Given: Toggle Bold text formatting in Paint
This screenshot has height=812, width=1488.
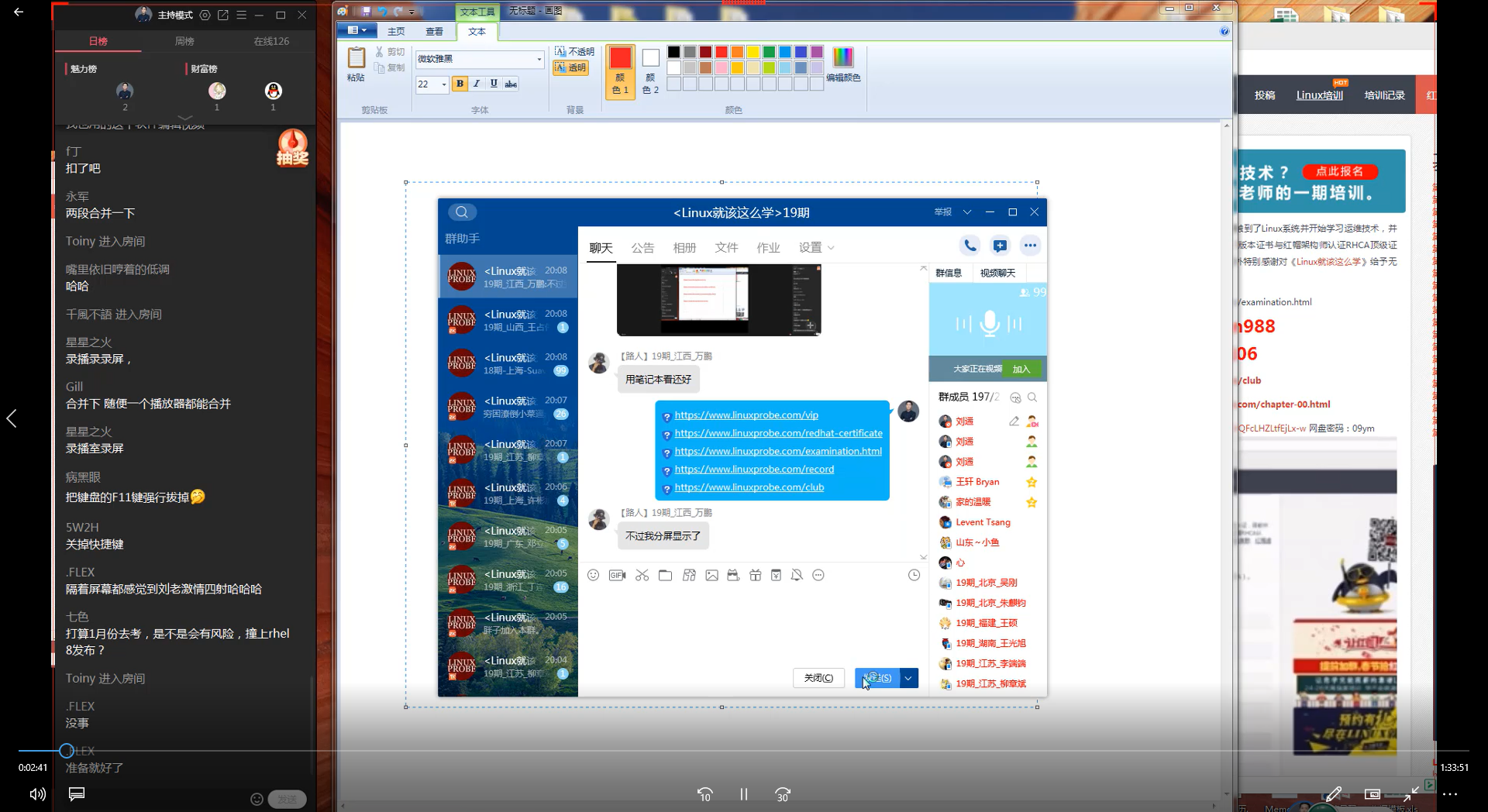Looking at the screenshot, I should pos(460,84).
